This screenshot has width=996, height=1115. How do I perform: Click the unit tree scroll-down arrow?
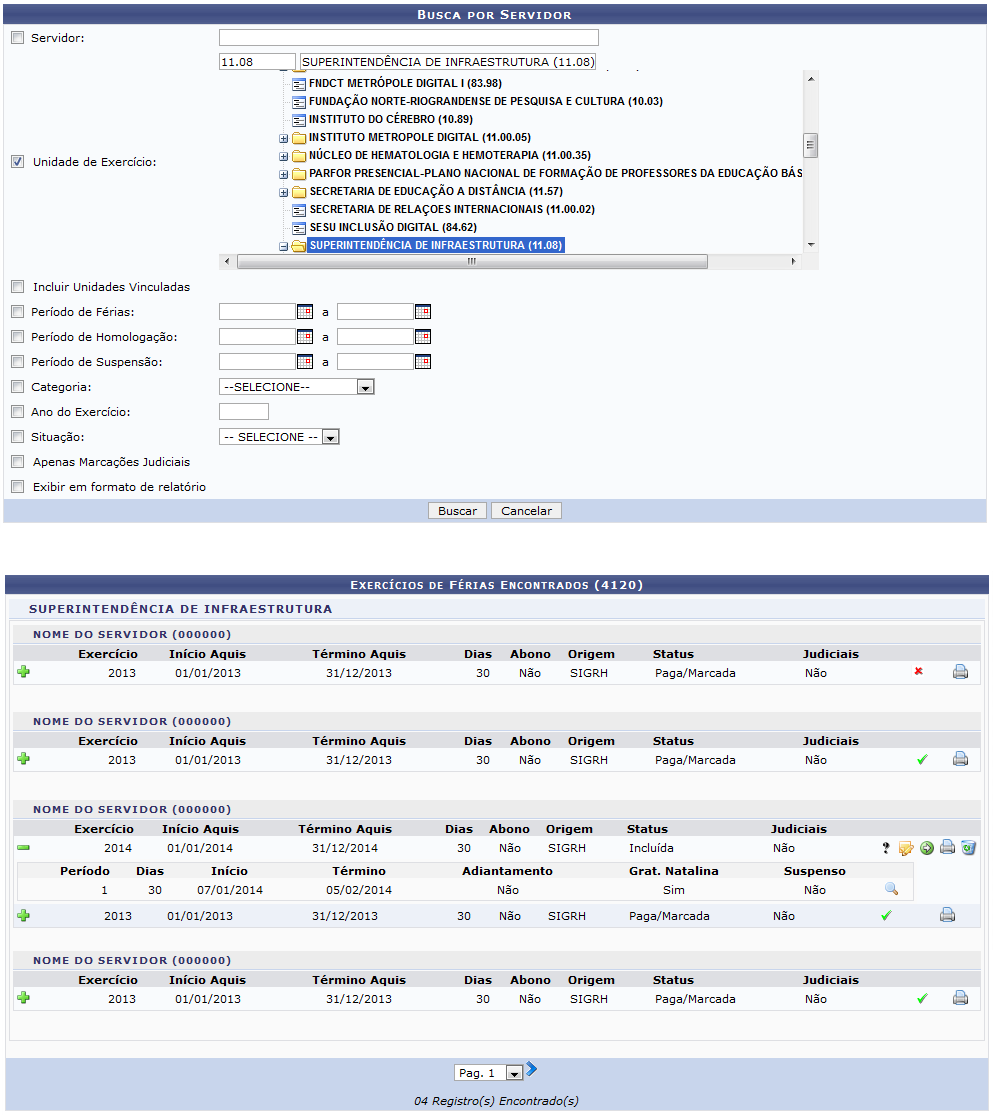pyautogui.click(x=810, y=245)
